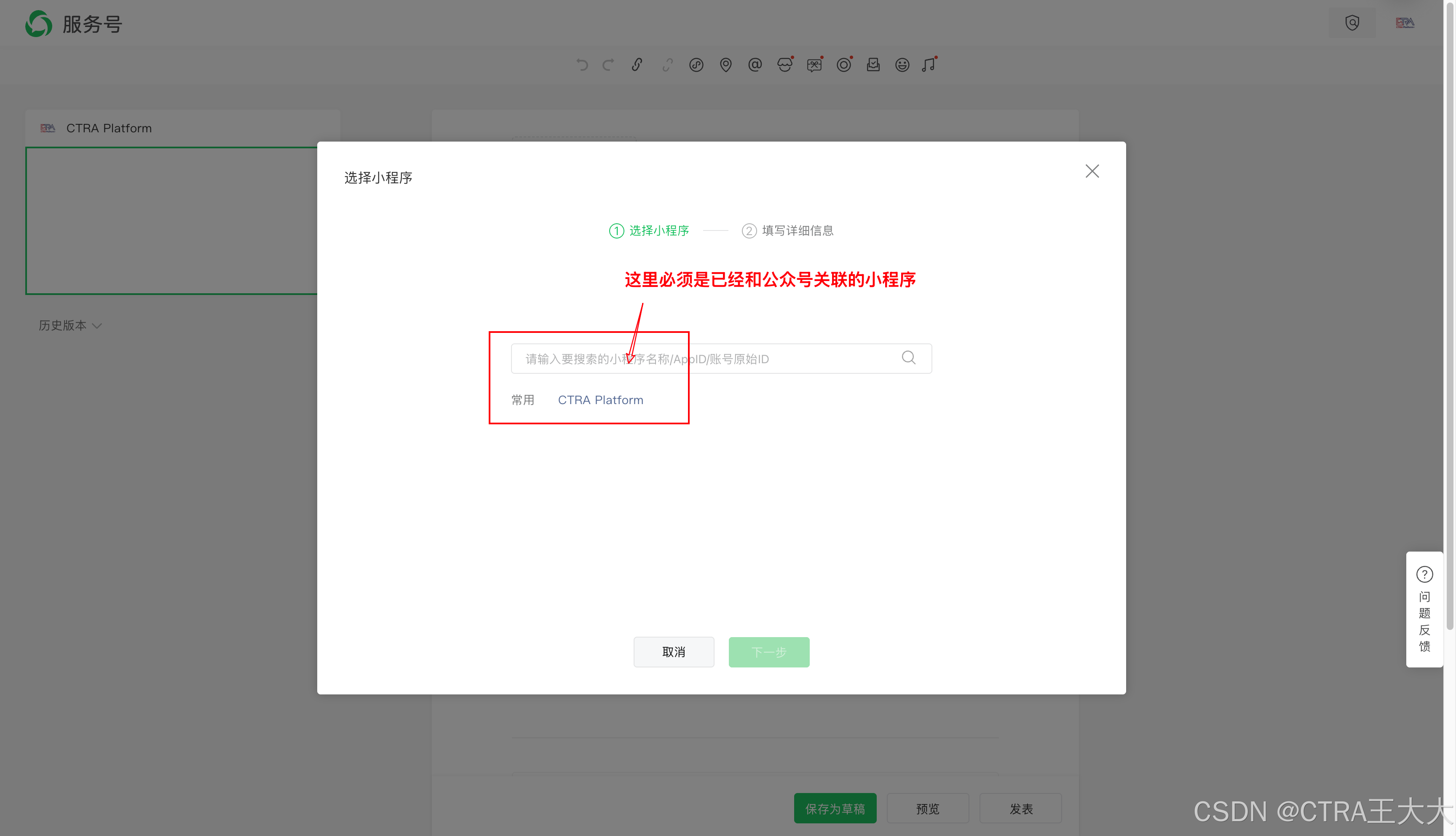1456x836 pixels.
Task: Click the @ mention icon
Action: coord(755,65)
